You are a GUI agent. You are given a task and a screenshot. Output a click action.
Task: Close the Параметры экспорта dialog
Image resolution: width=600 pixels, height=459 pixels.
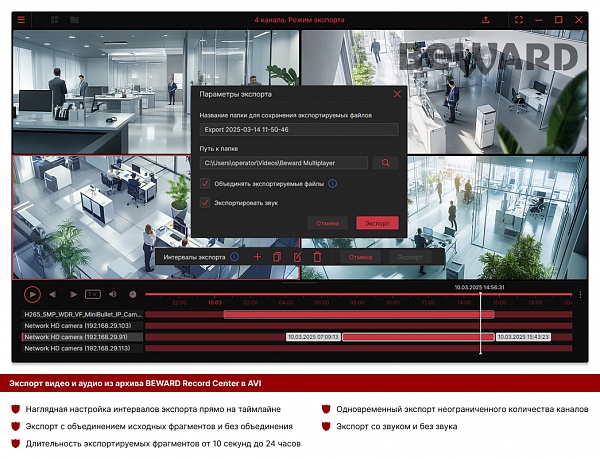[x=397, y=94]
